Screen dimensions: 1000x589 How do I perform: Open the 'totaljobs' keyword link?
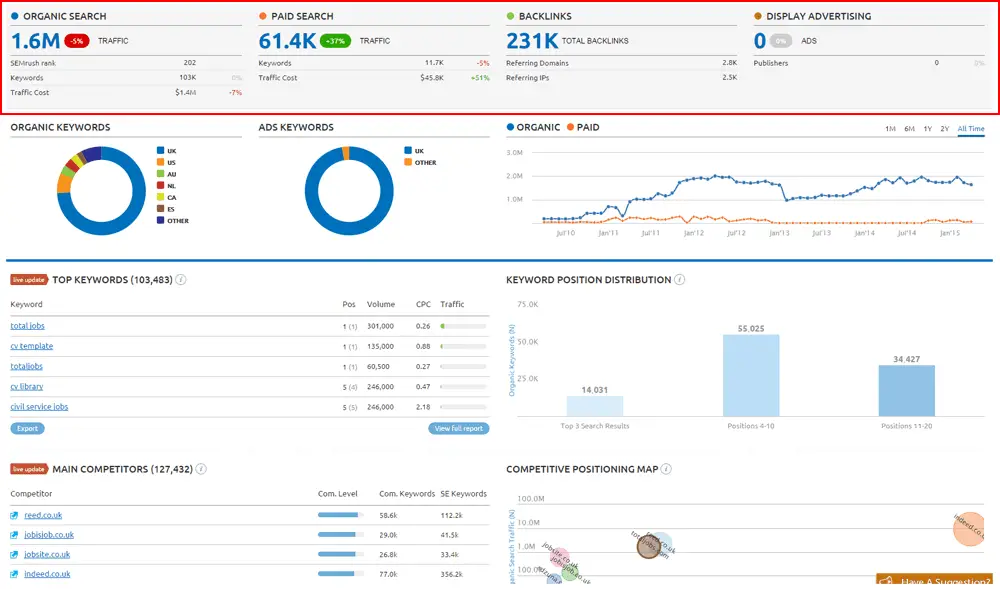(x=27, y=367)
